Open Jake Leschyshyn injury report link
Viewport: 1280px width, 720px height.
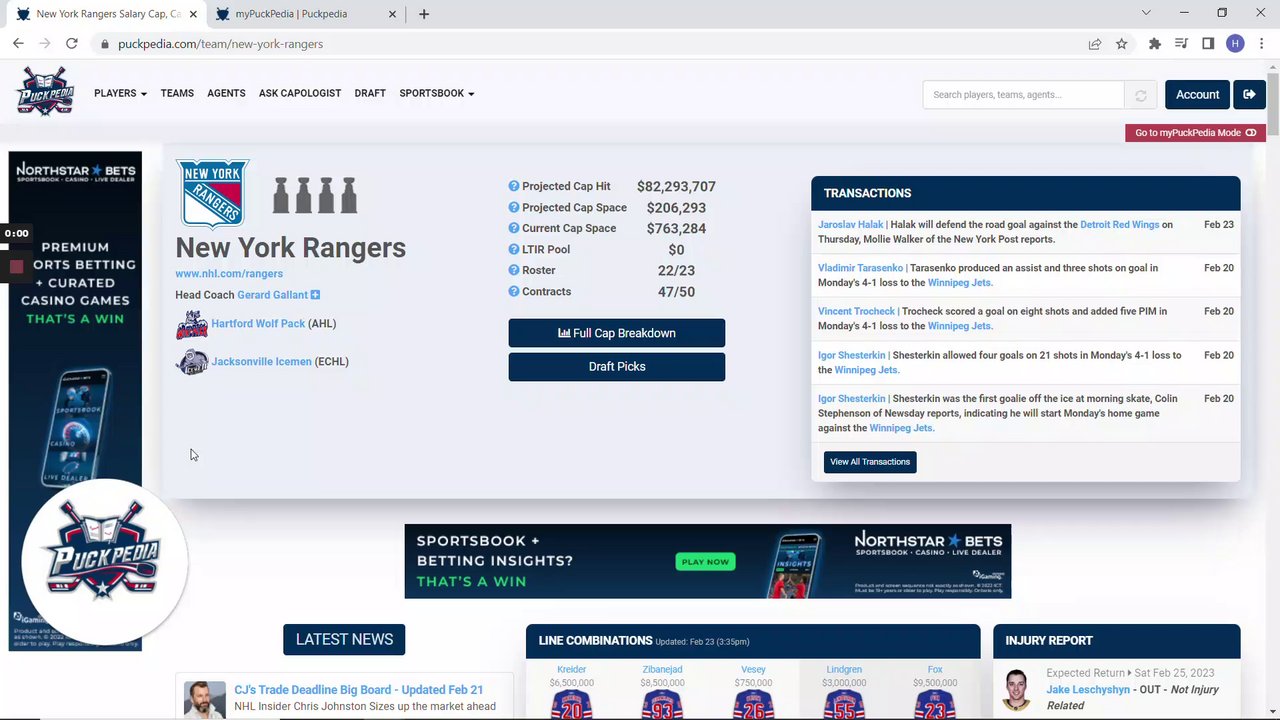point(1088,690)
